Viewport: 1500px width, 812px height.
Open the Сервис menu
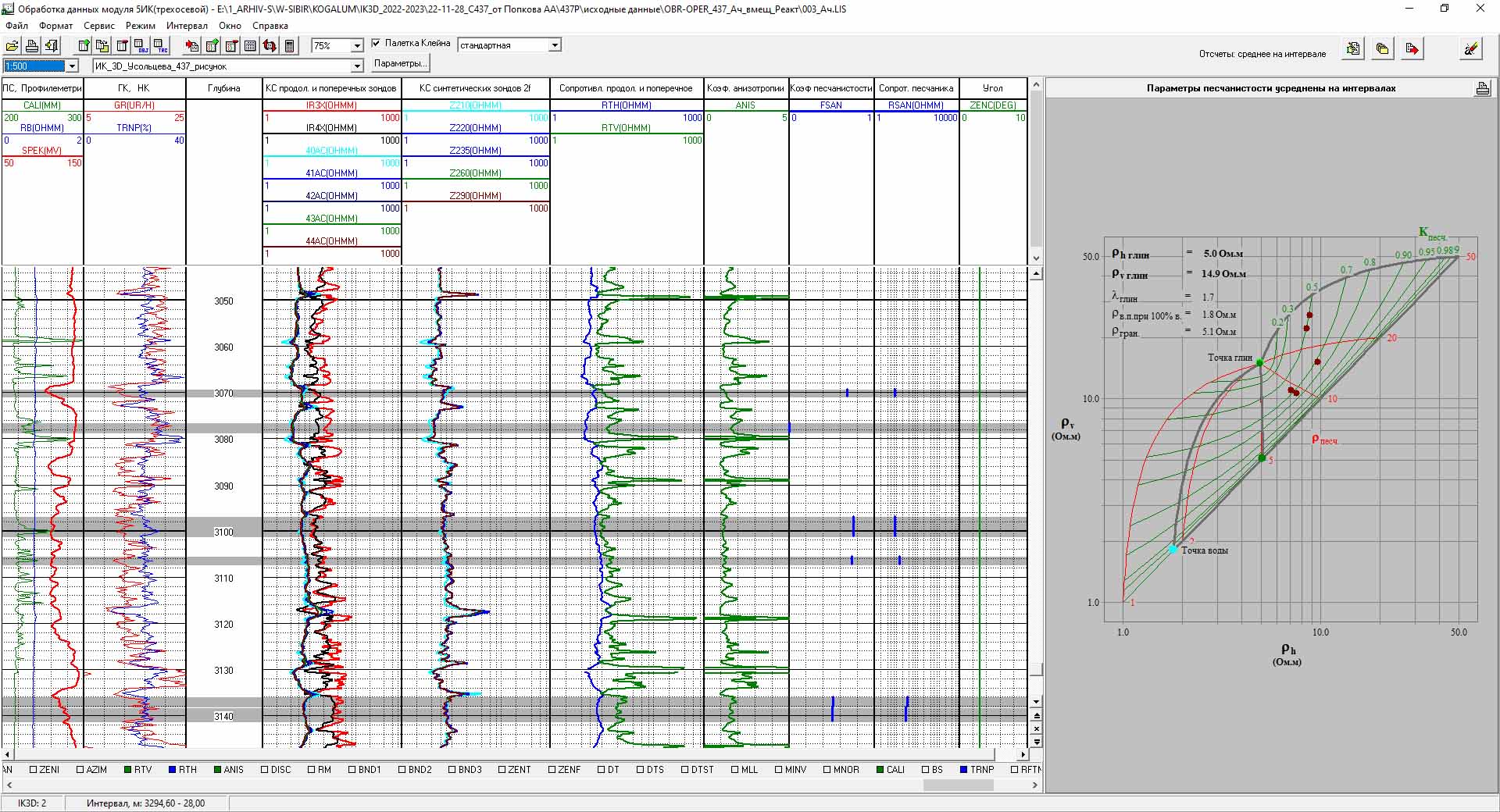[99, 26]
